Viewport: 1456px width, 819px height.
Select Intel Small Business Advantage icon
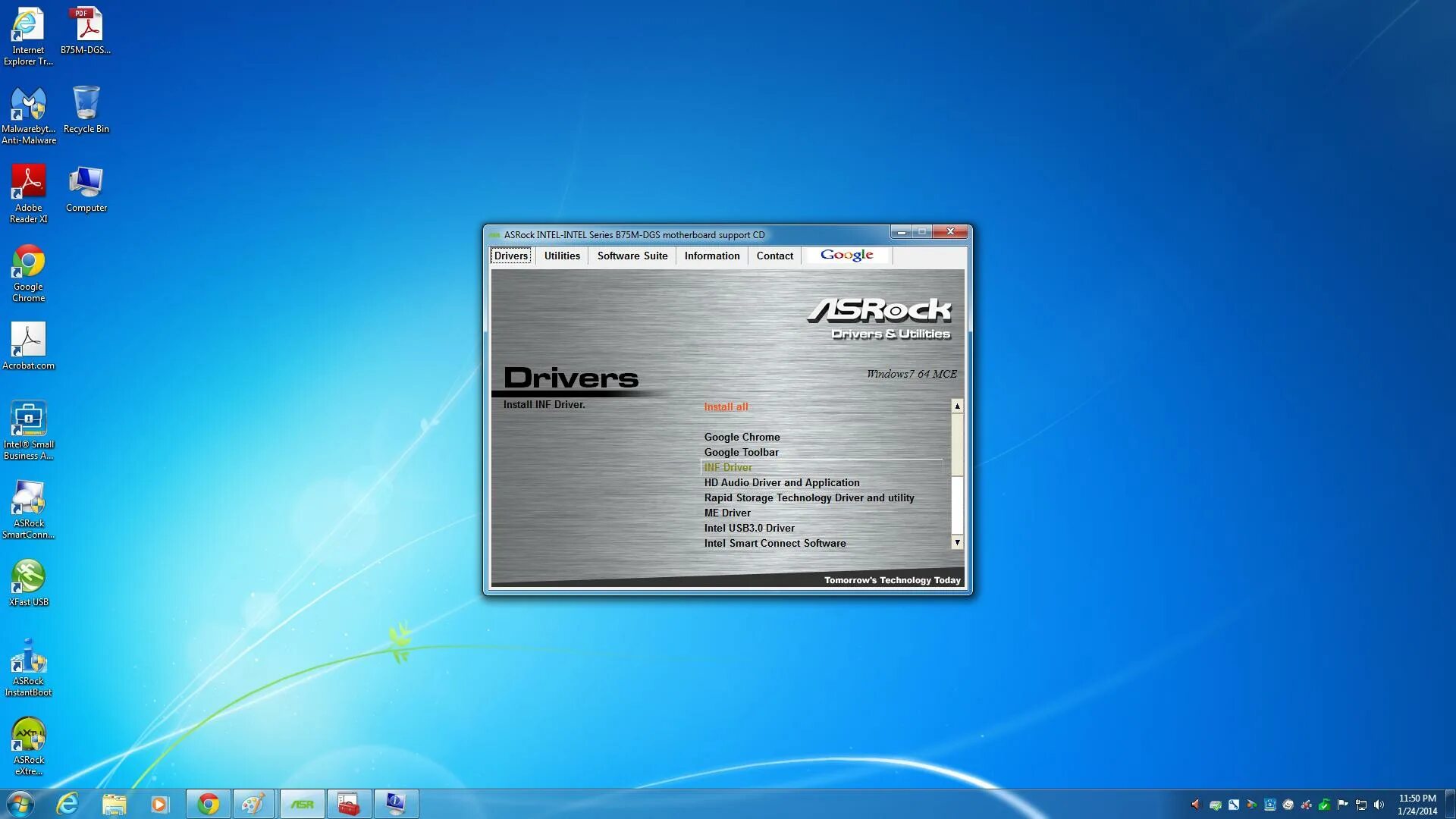click(28, 431)
